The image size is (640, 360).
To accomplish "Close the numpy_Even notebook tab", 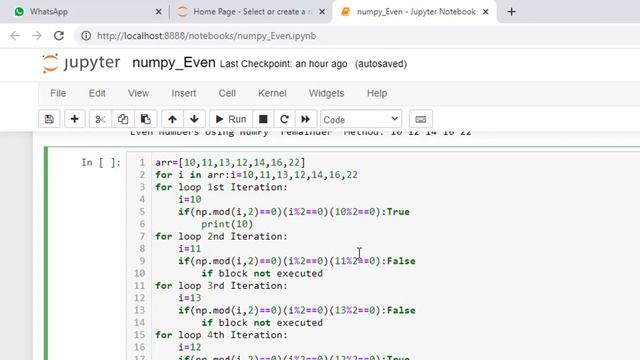I will tap(486, 12).
